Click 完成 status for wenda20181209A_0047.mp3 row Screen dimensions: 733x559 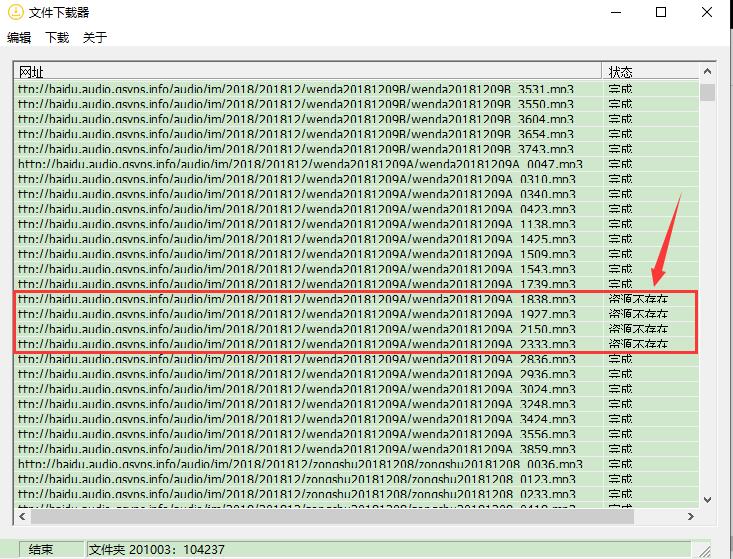[620, 164]
